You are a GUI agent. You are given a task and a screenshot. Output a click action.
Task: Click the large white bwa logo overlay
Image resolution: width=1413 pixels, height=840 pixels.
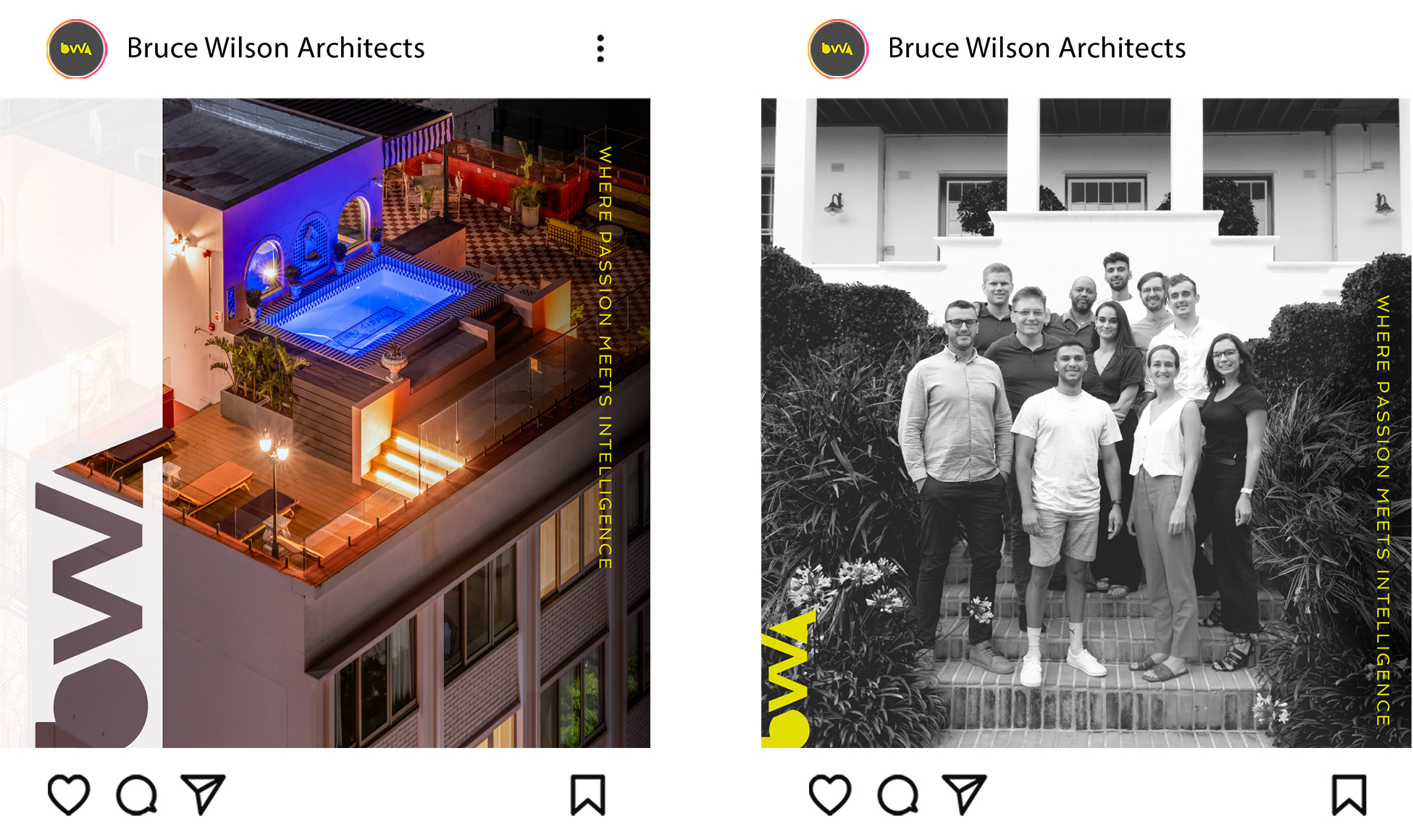coord(89,601)
